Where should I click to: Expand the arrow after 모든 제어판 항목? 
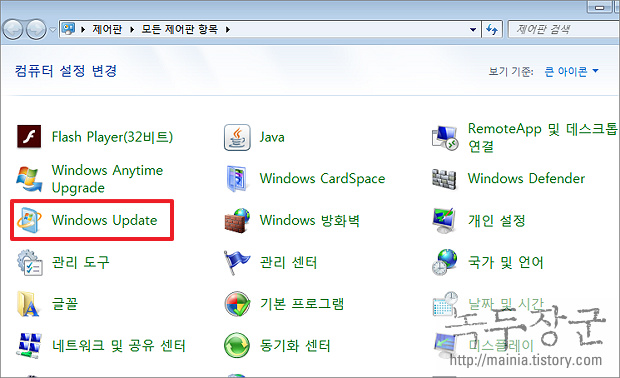[228, 29]
